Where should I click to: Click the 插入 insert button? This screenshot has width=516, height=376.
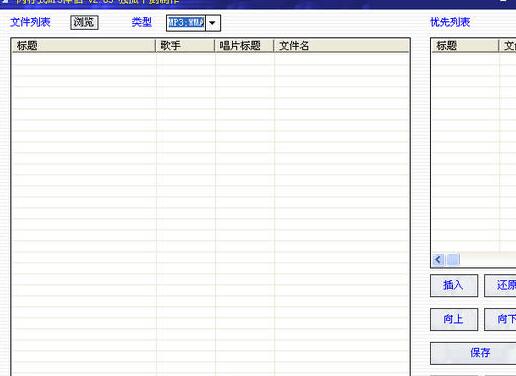point(454,285)
